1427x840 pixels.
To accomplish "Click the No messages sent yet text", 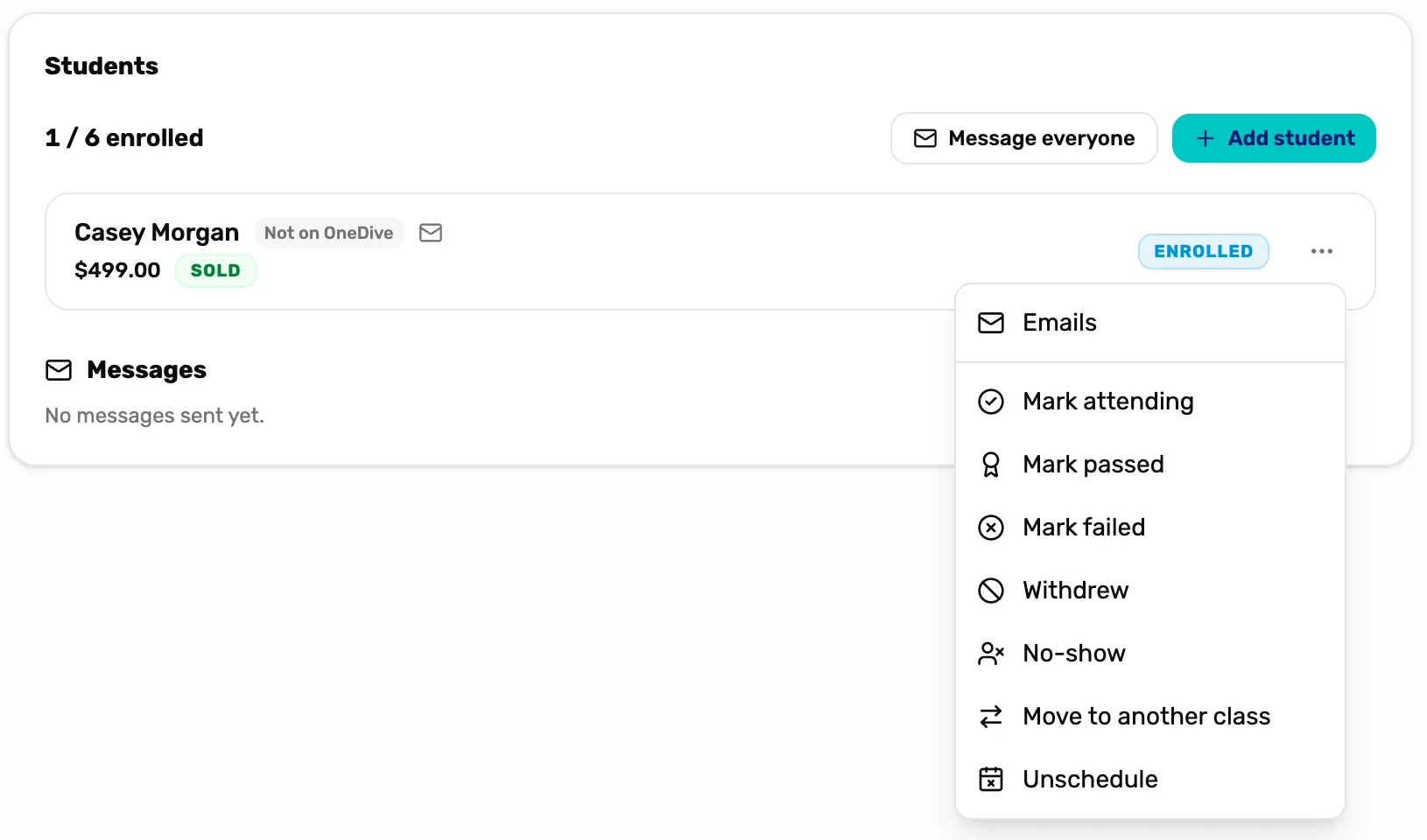I will [x=154, y=416].
